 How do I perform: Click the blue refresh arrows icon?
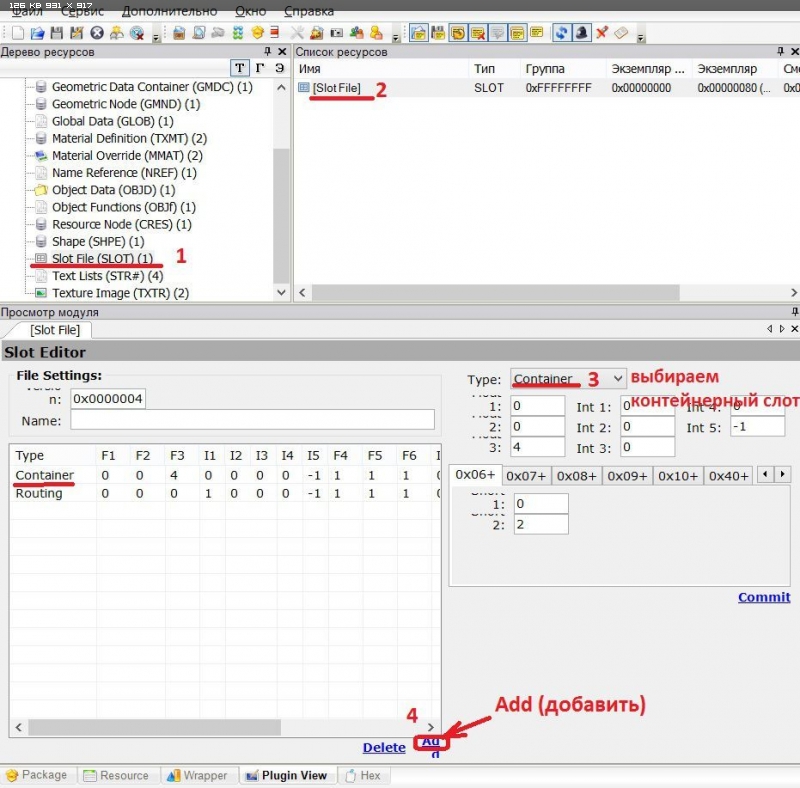click(561, 33)
